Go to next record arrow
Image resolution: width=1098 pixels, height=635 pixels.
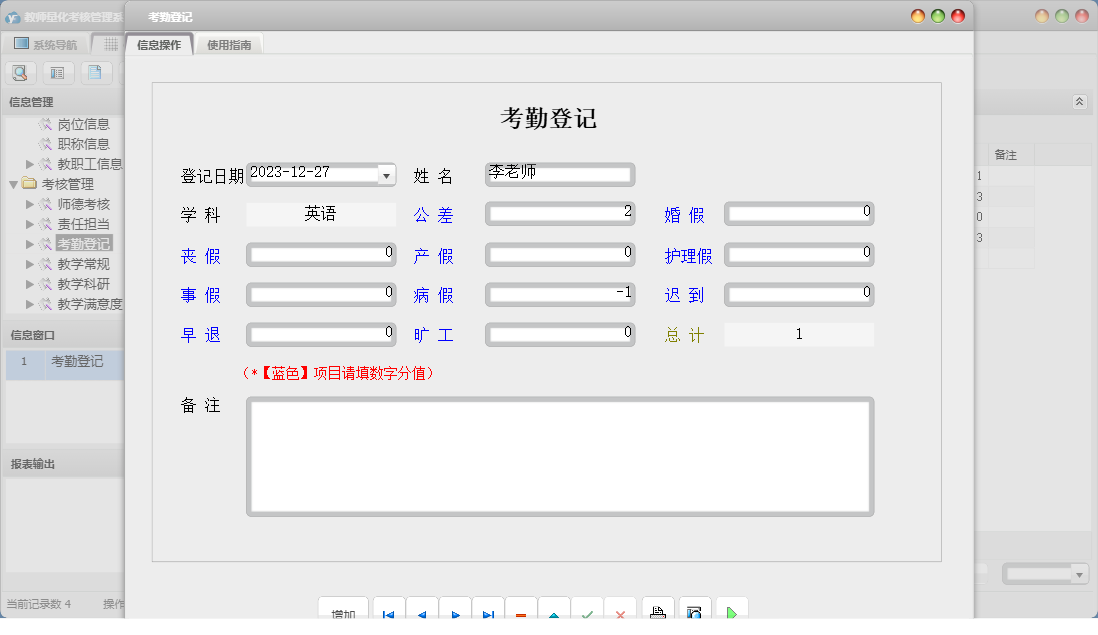pyautogui.click(x=454, y=609)
